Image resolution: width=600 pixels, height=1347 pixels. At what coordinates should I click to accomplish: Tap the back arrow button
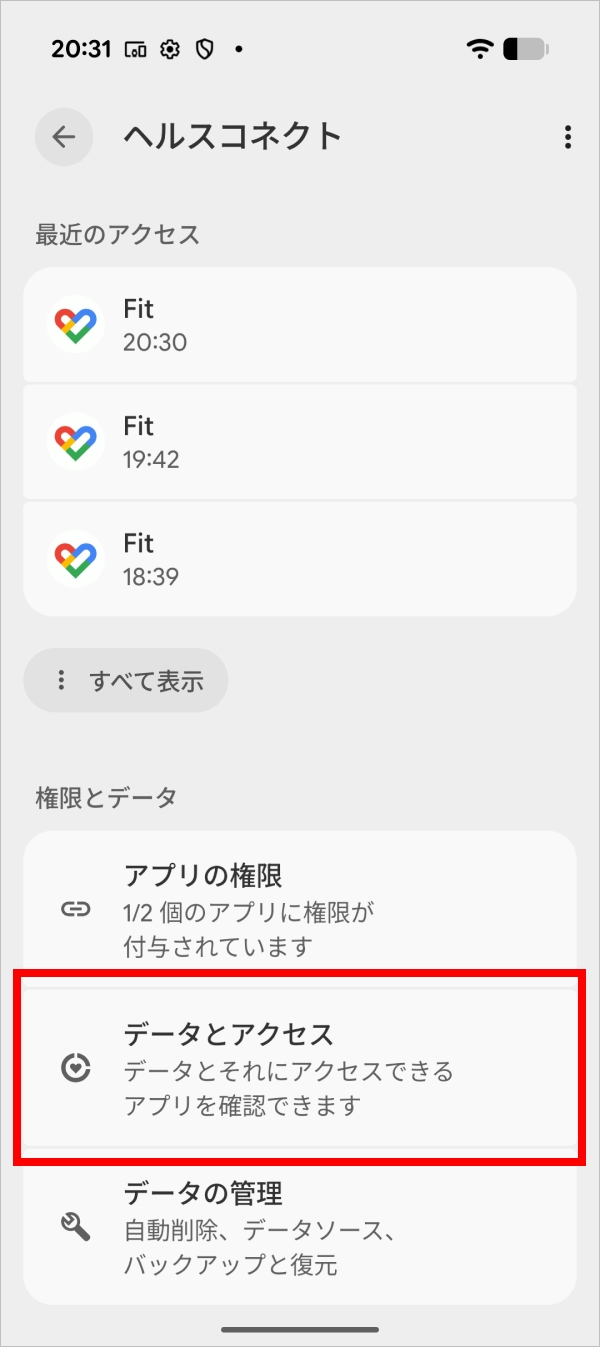click(x=64, y=137)
